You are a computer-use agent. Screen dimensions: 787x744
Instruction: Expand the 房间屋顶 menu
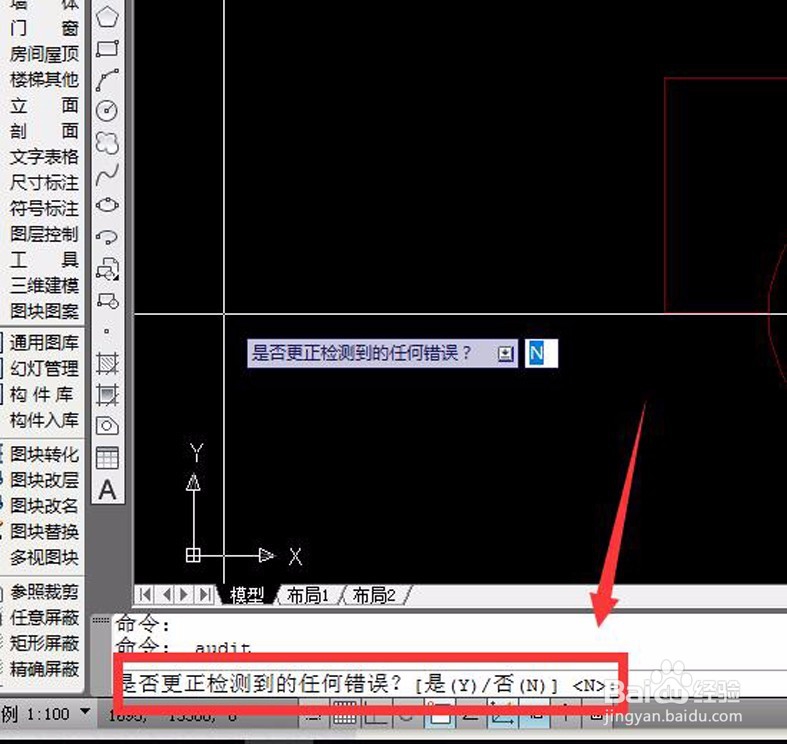pos(44,53)
